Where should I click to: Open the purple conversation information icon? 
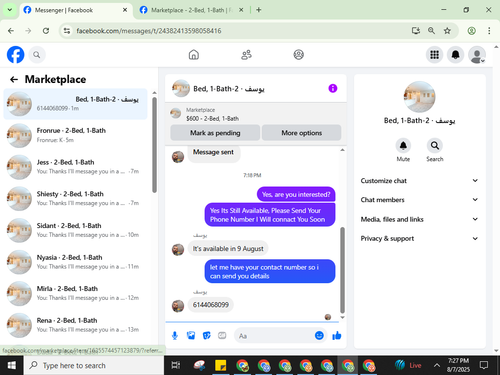pos(333,88)
